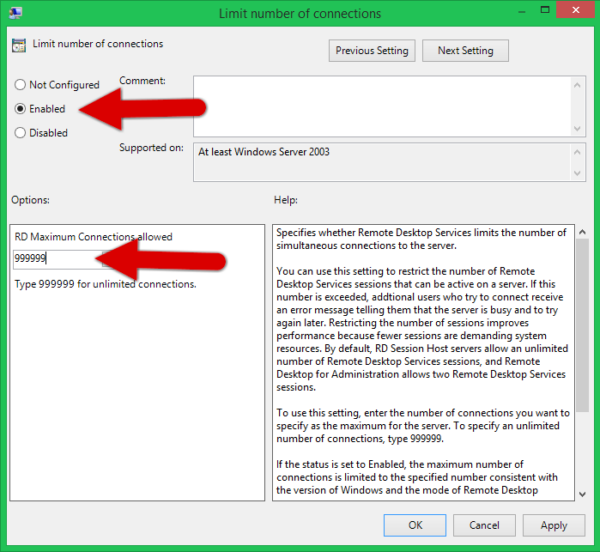Click the Supported on box scroll down arrow
The width and height of the screenshot is (600, 552).
[577, 172]
